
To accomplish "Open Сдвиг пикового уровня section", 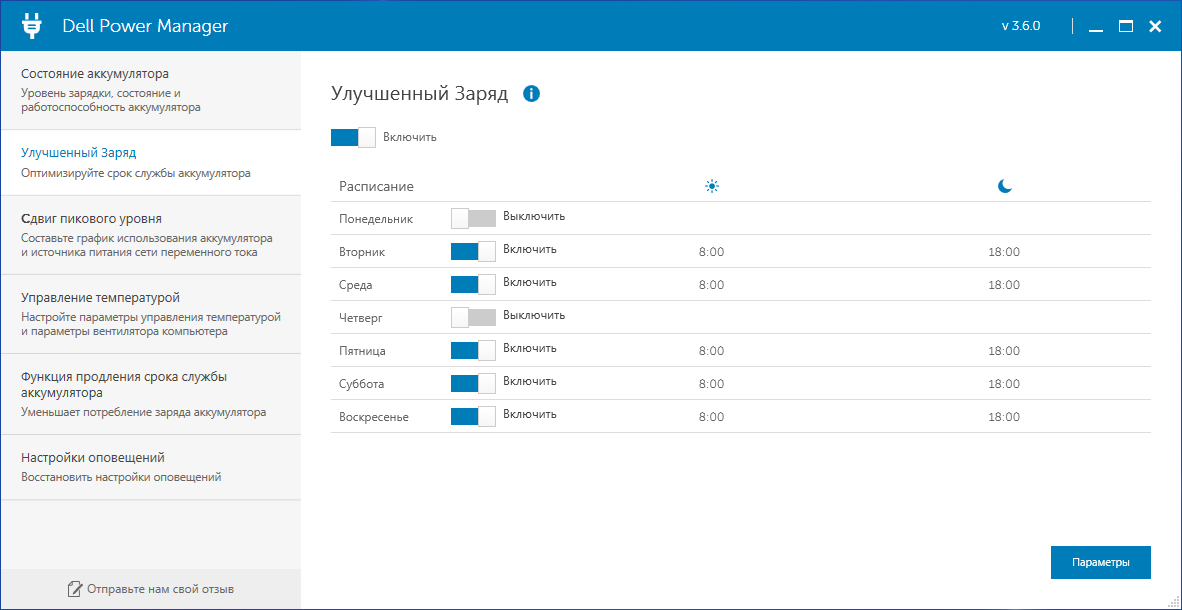I will pyautogui.click(x=151, y=234).
